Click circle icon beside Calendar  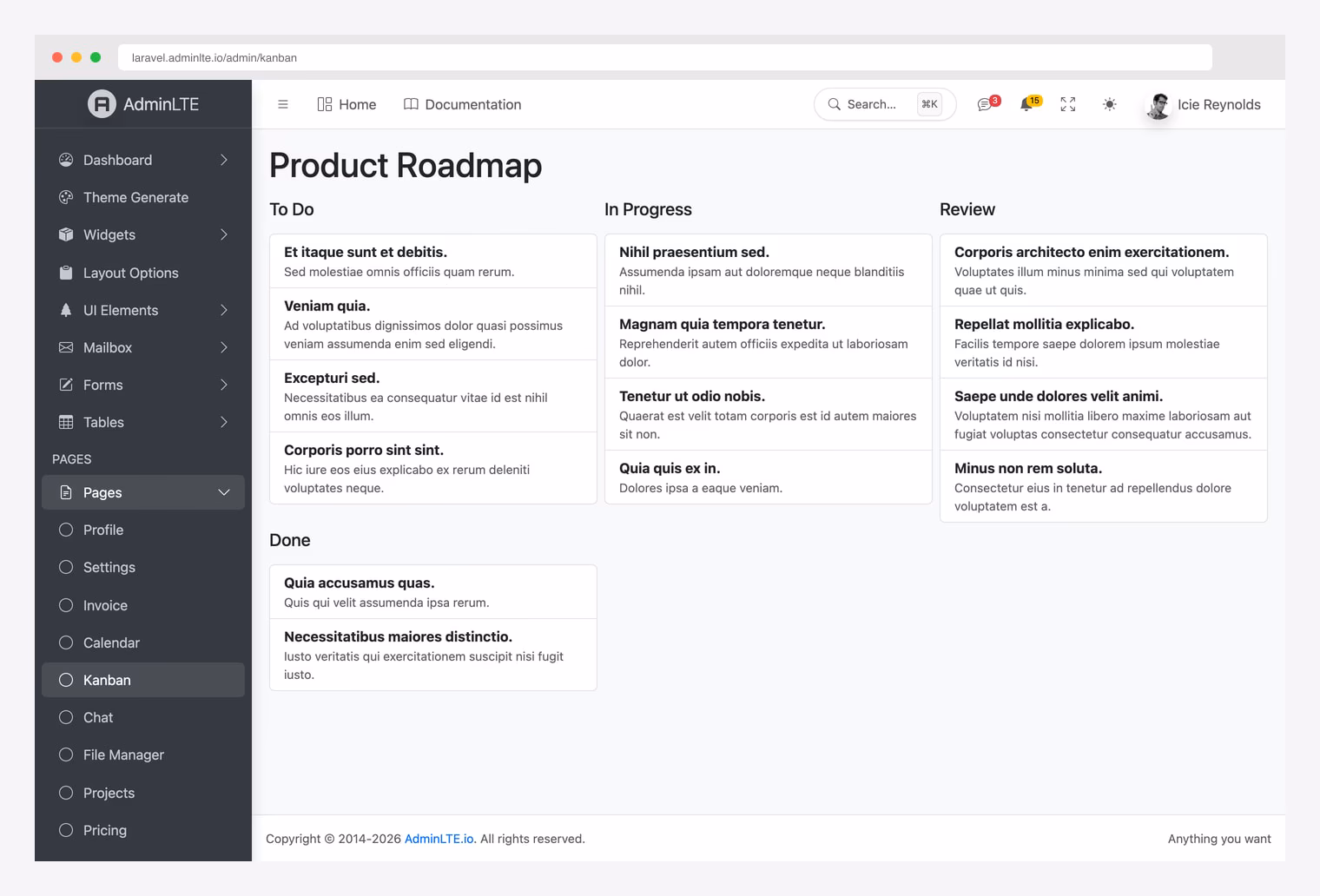pyautogui.click(x=66, y=642)
